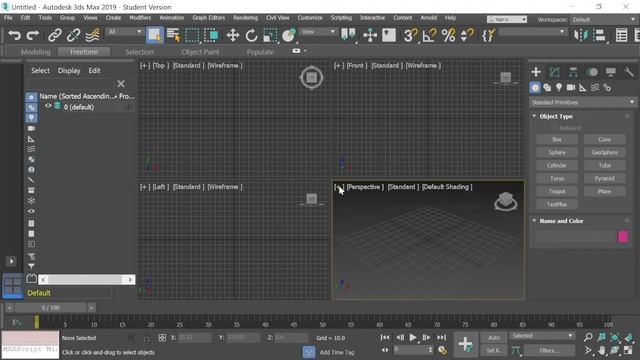Open the Modify tab in Command Panel

(x=555, y=72)
